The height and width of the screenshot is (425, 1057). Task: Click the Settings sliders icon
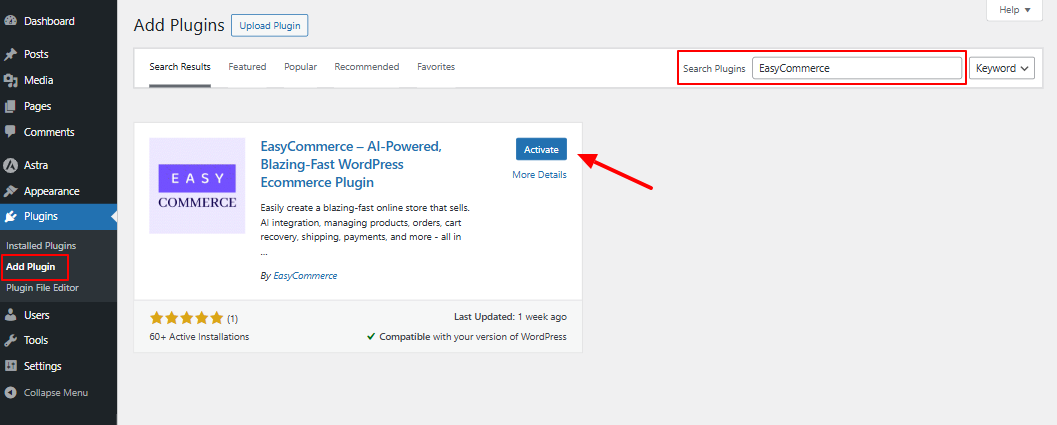pyautogui.click(x=10, y=366)
